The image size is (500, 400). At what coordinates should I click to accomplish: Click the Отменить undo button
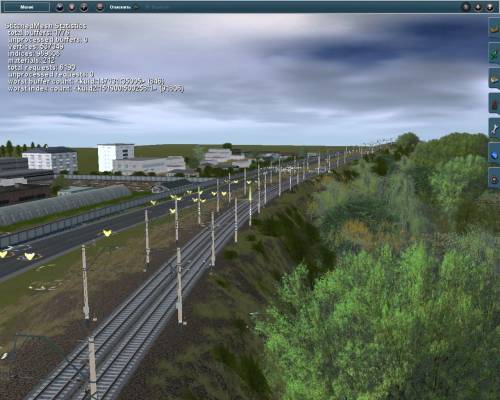tap(120, 7)
